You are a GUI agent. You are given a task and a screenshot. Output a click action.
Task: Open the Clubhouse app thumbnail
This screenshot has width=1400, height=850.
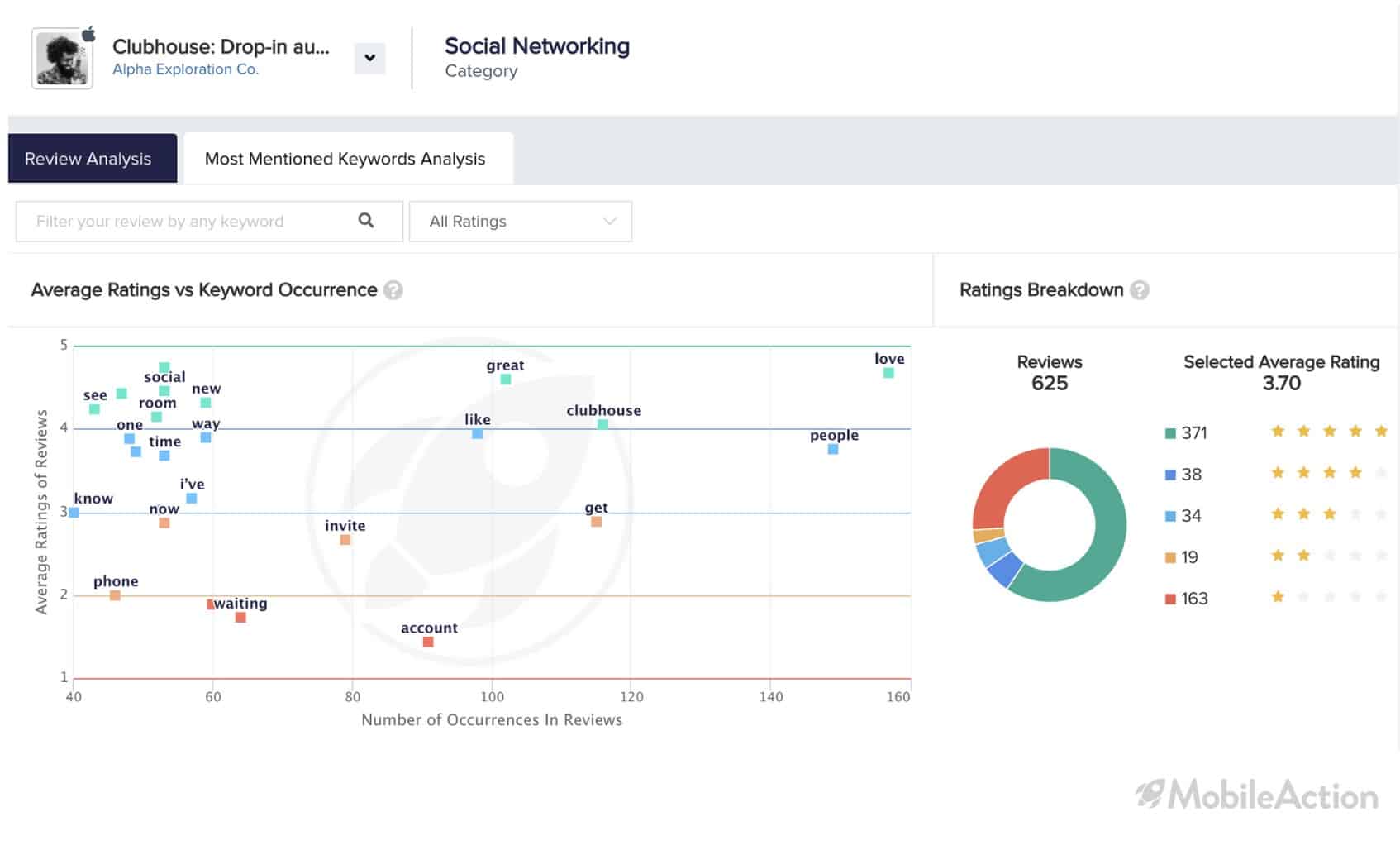tap(62, 58)
